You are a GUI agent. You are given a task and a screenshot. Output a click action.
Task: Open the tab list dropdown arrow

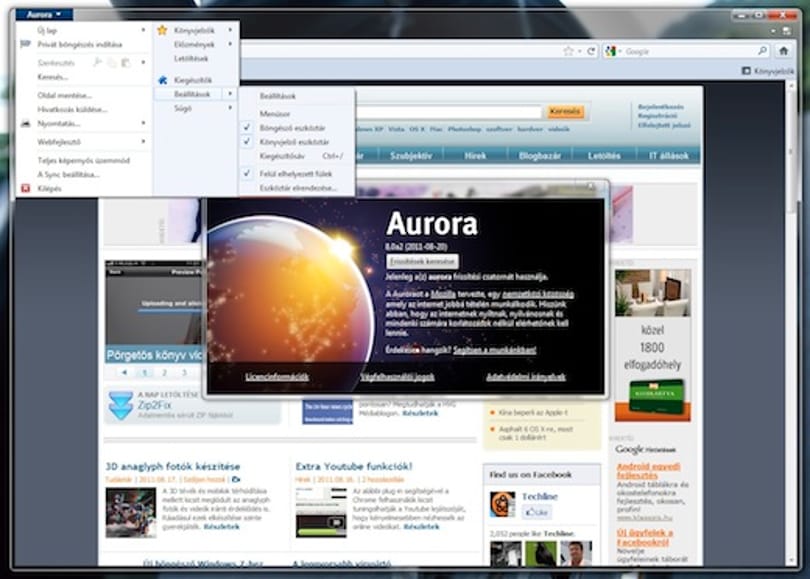point(773,31)
